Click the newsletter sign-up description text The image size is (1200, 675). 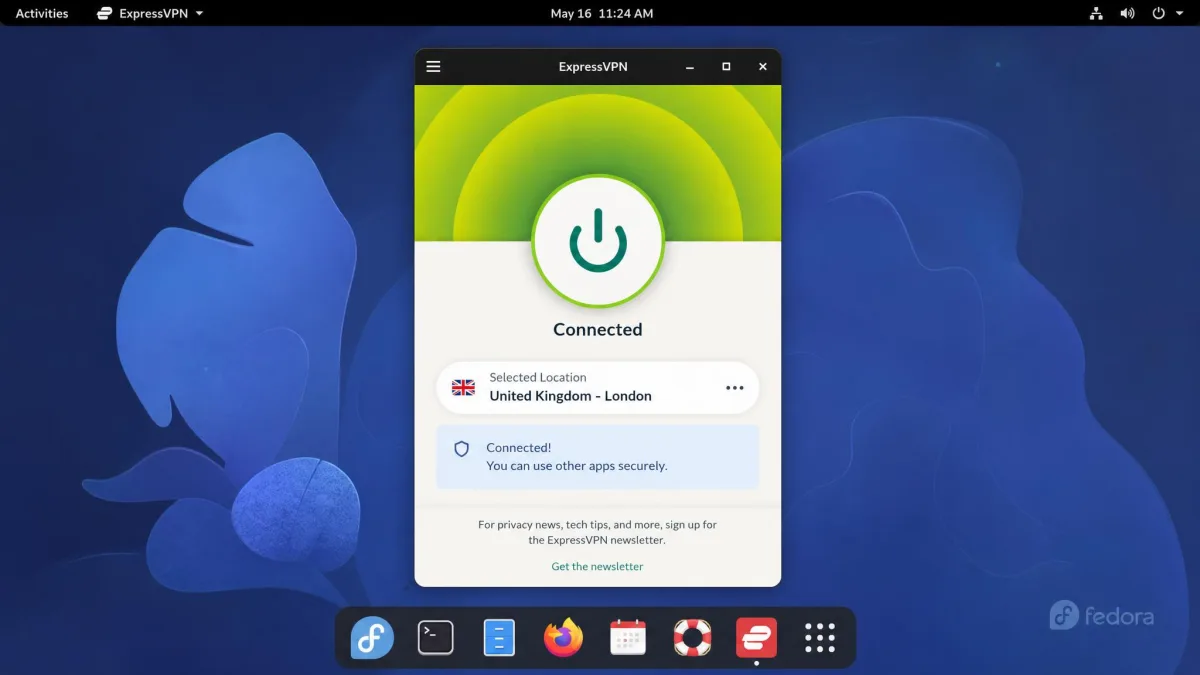point(598,532)
